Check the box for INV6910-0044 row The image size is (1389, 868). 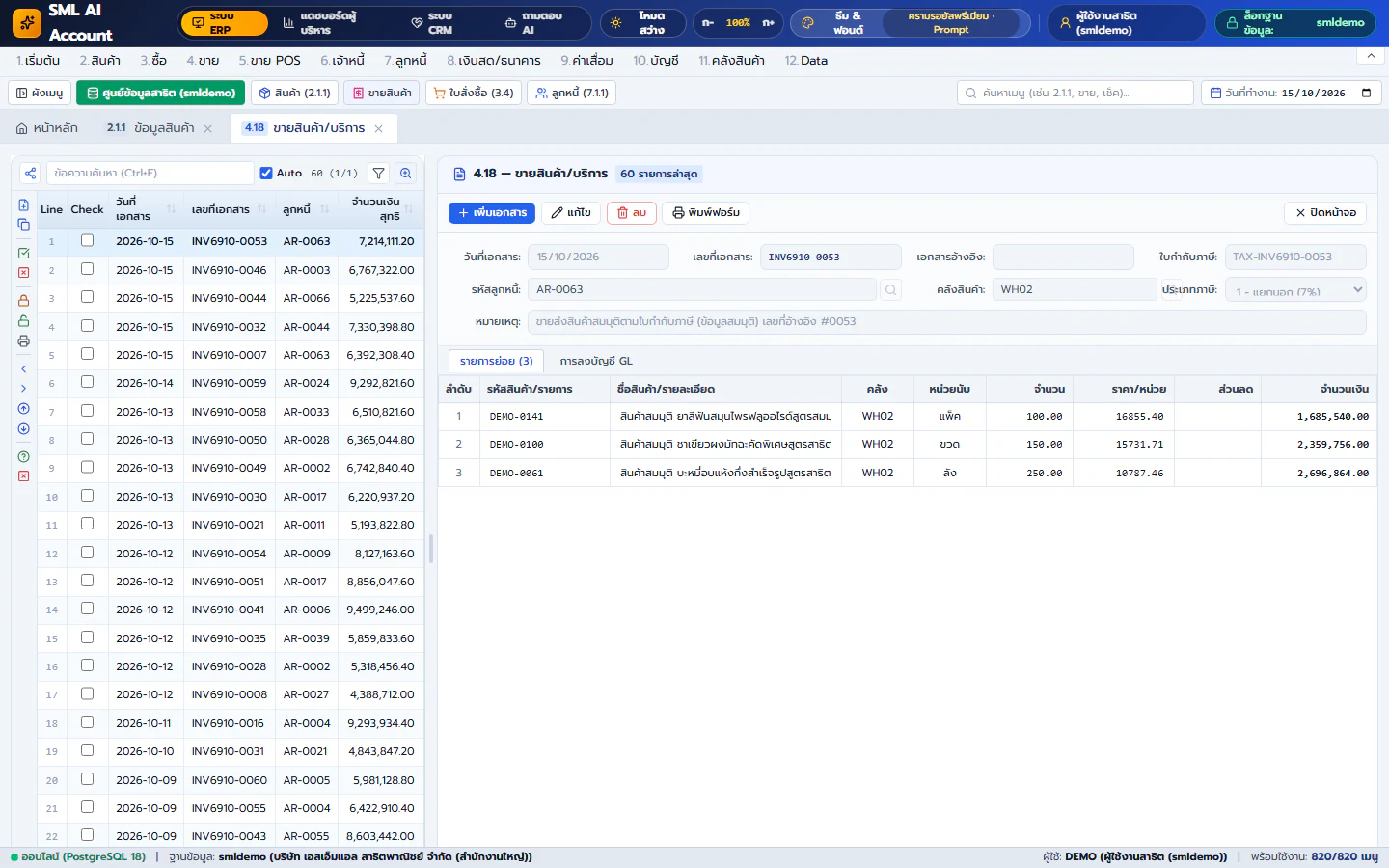pos(87,297)
